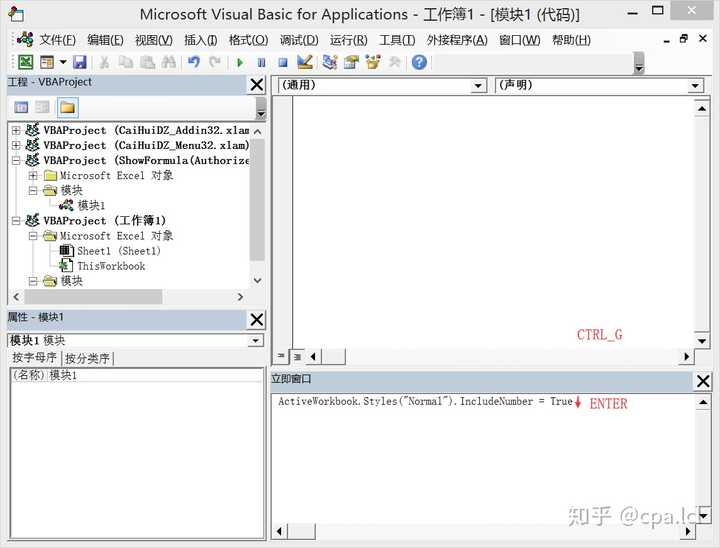Collapse 模块 folder under ShowFormula project
Screen dimensions: 720x548
click(x=33, y=190)
